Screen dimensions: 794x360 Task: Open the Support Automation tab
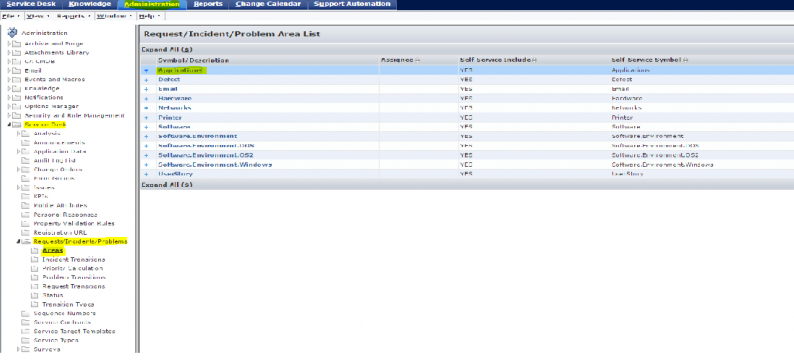pyautogui.click(x=352, y=4)
